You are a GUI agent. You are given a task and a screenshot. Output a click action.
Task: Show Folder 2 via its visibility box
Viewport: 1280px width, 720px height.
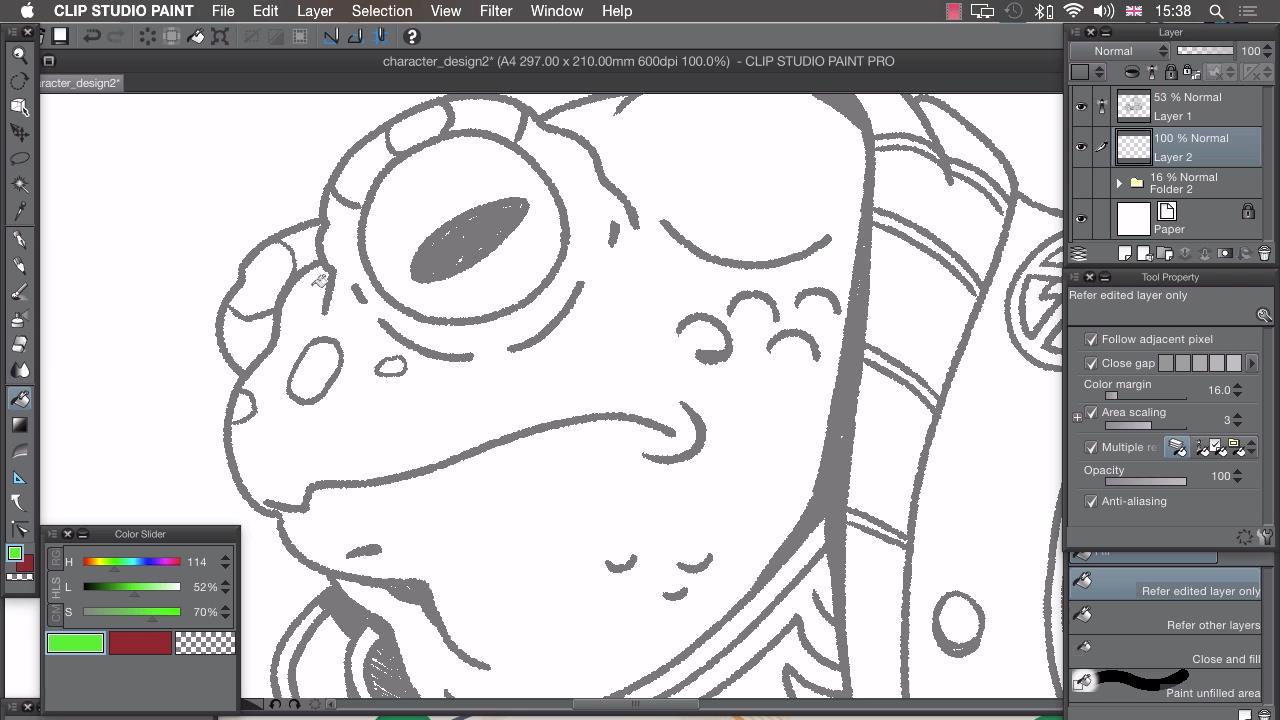pos(1080,183)
